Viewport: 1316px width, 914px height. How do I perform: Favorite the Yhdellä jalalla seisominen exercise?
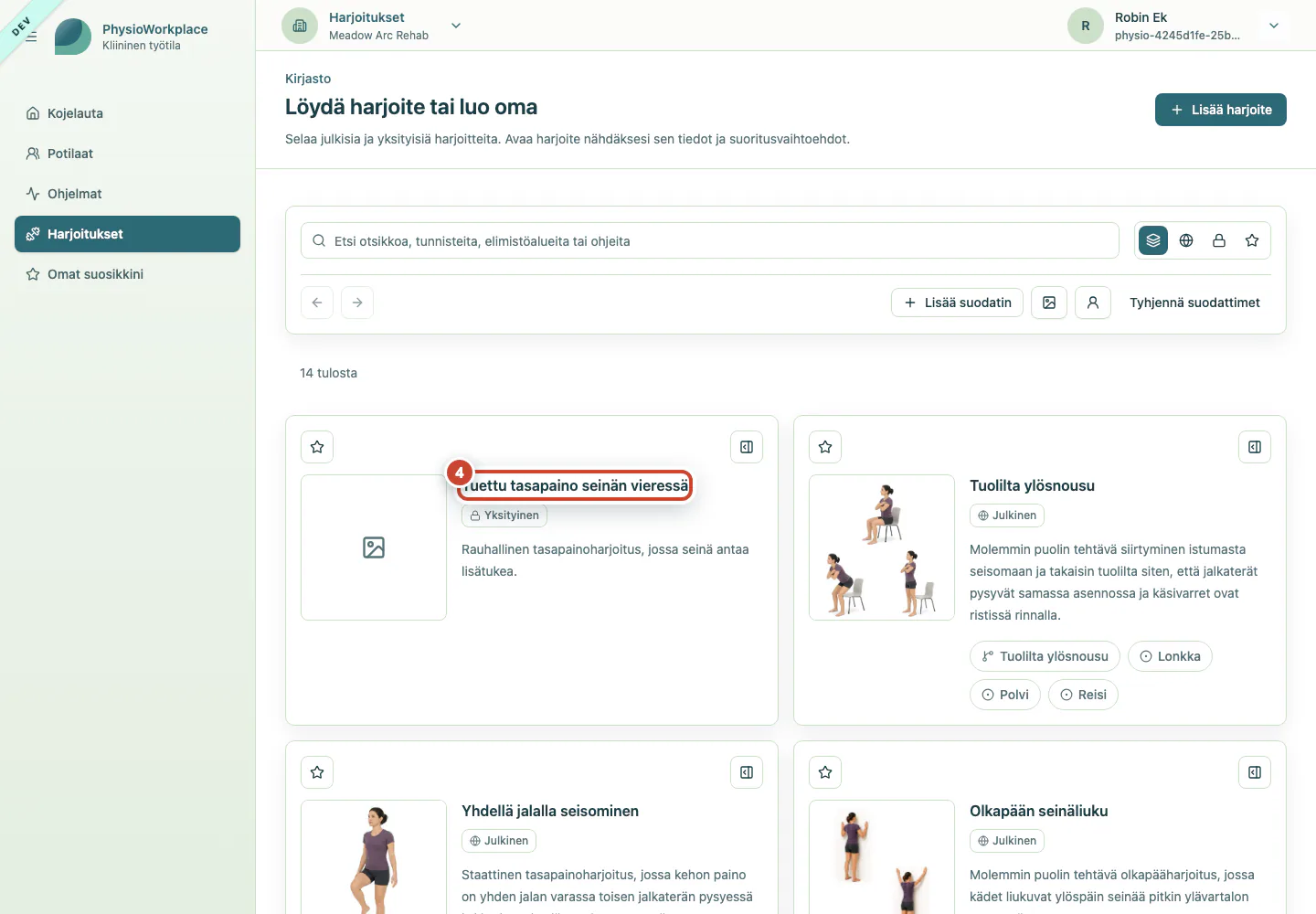pyautogui.click(x=317, y=772)
